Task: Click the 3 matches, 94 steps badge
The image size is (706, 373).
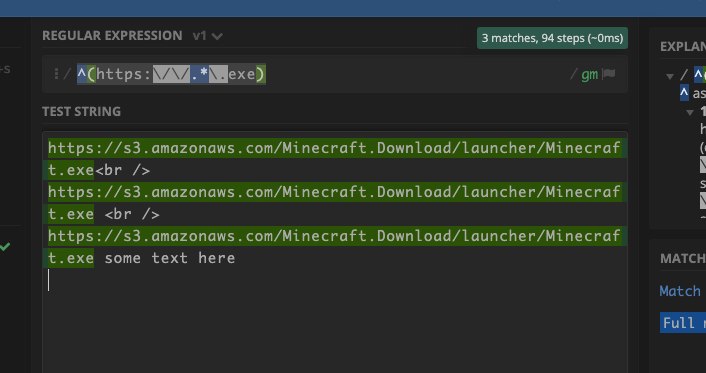Action: 552,38
